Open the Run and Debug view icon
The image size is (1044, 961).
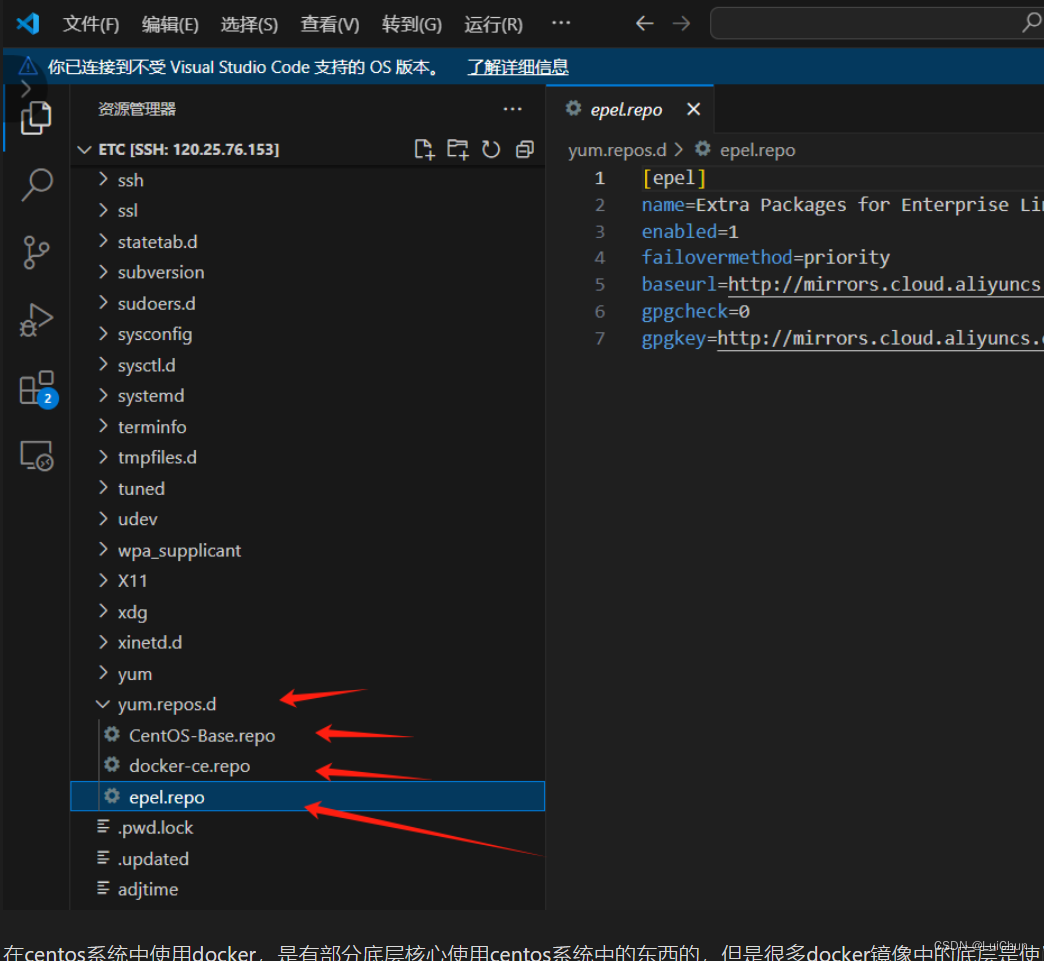36,320
